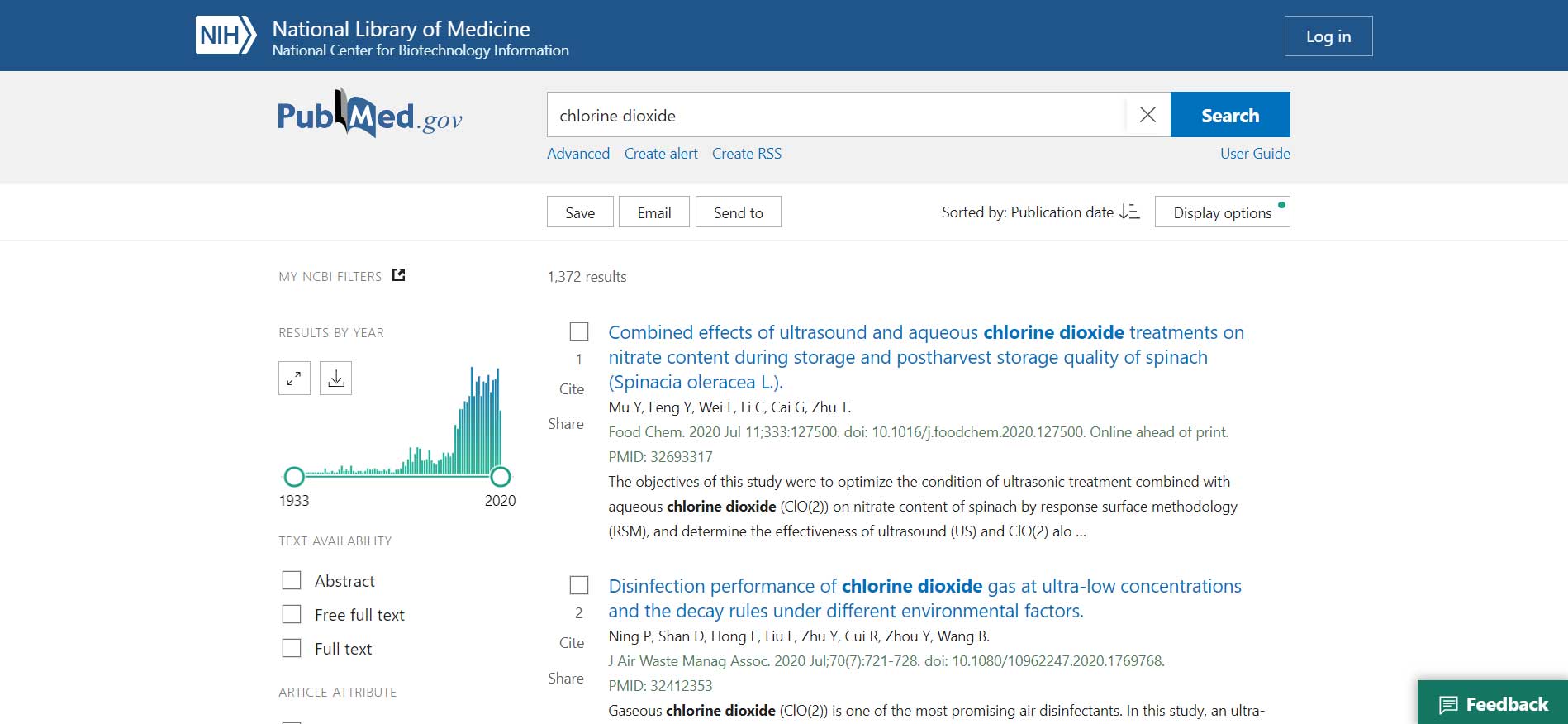The image size is (1568, 724).
Task: Click the Log in button
Action: [1328, 36]
